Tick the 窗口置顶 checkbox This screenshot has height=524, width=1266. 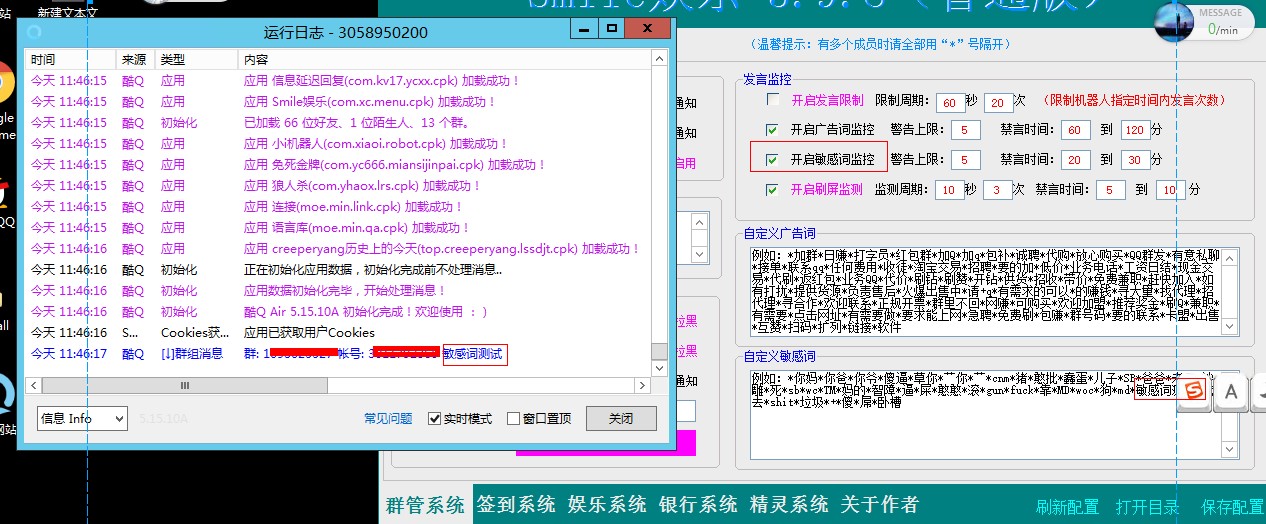(513, 419)
